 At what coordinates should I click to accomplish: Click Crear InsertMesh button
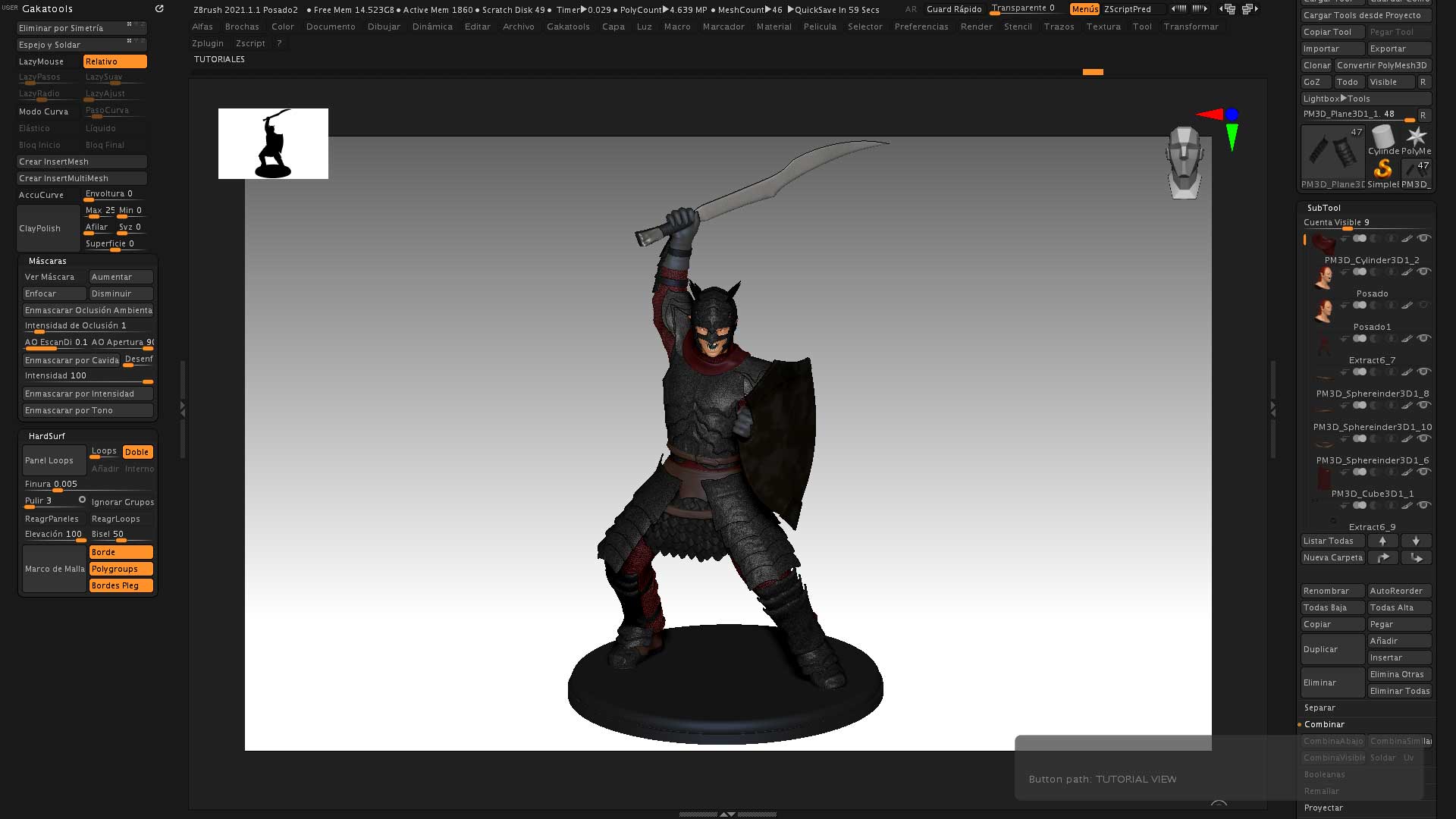click(x=82, y=162)
